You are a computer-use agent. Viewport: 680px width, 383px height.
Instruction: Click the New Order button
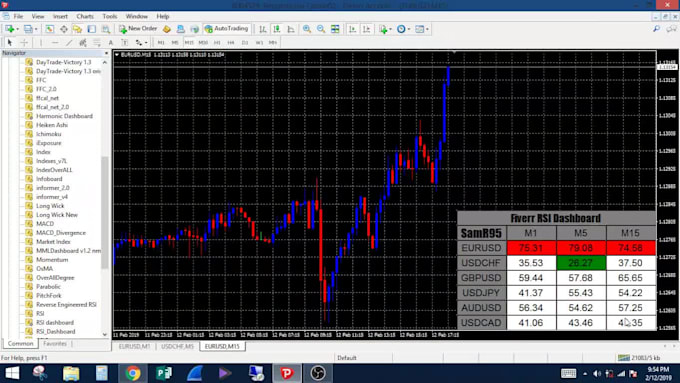tap(138, 29)
